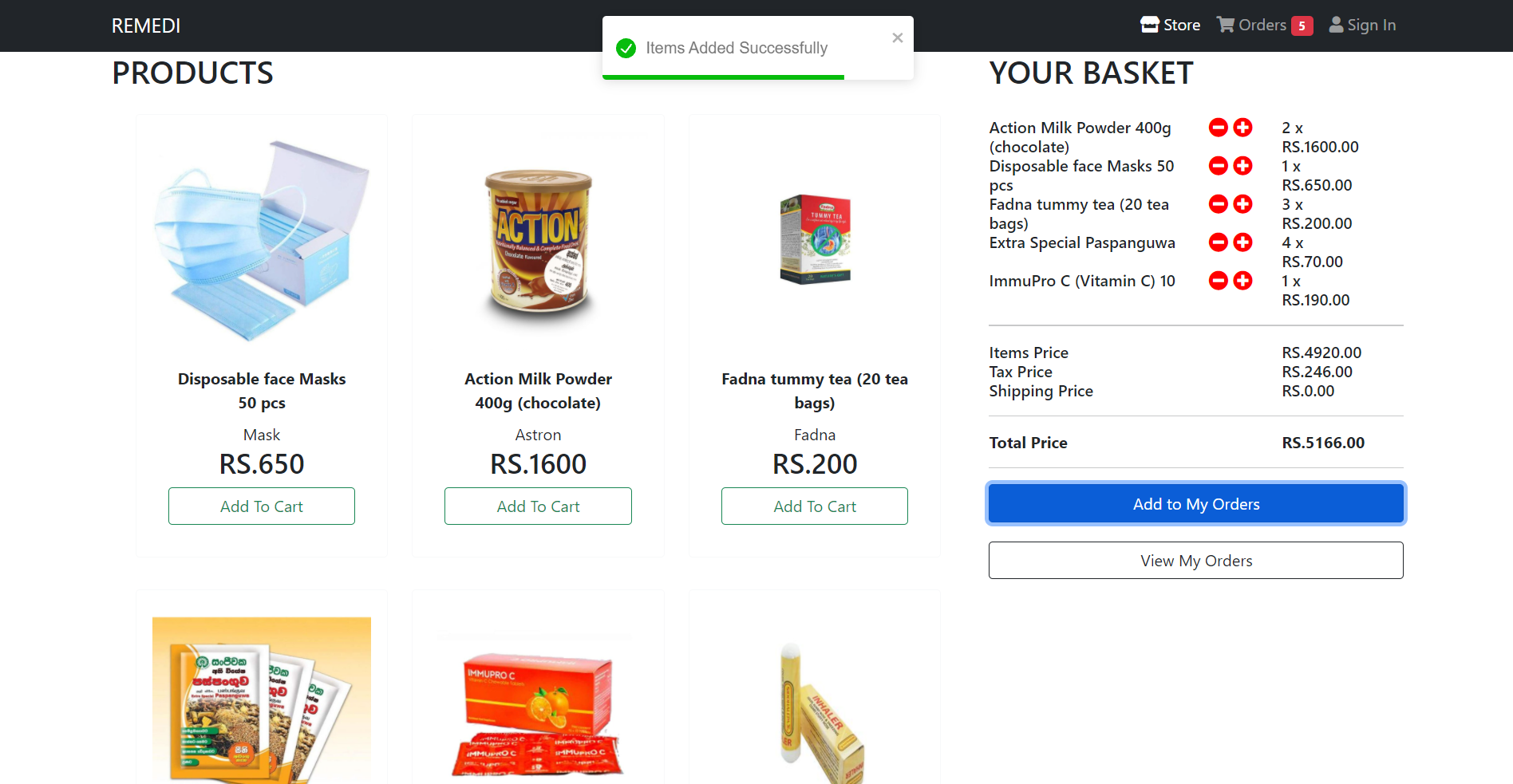Click plus icon for Disposable face Masks
Viewport: 1513px width, 784px height.
point(1243,166)
